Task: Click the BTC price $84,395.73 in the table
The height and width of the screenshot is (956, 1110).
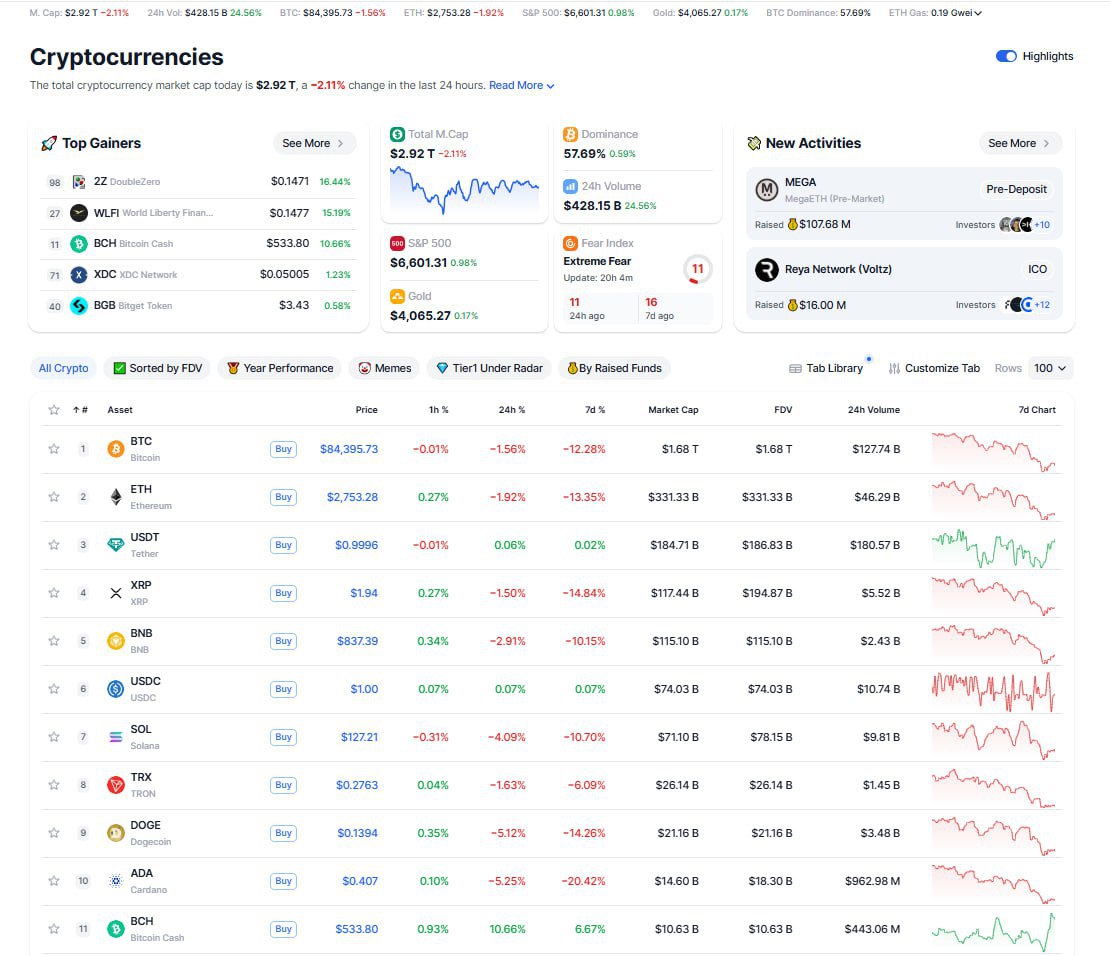Action: coord(349,449)
